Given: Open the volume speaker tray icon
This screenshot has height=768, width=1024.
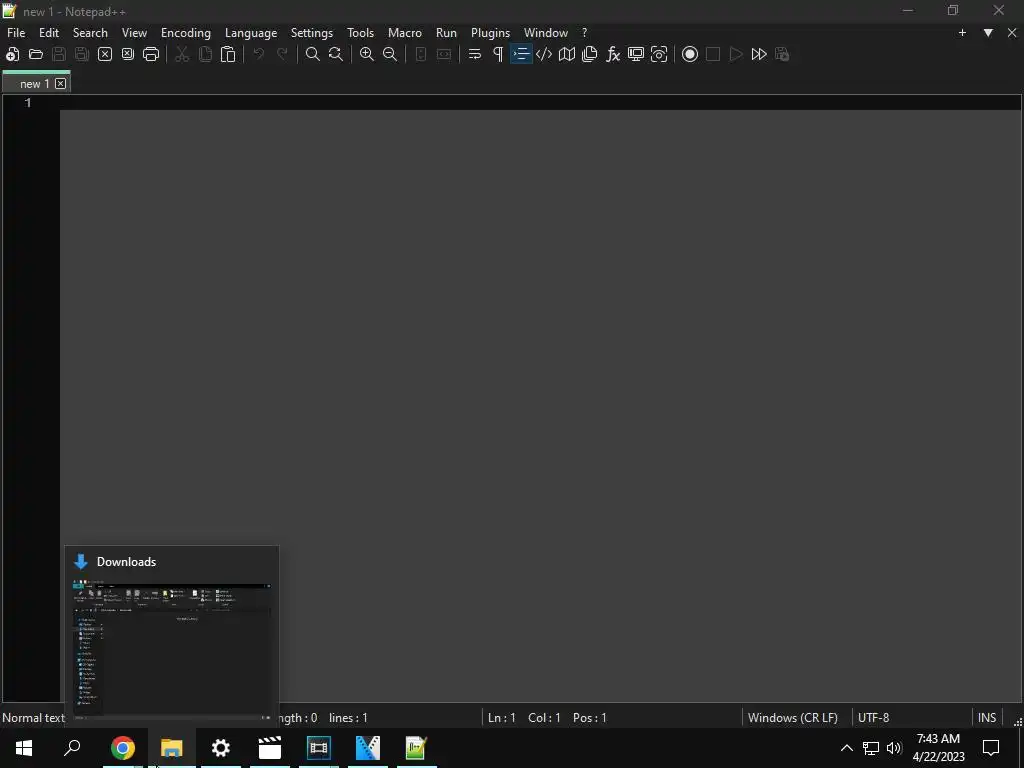Looking at the screenshot, I should (x=894, y=748).
